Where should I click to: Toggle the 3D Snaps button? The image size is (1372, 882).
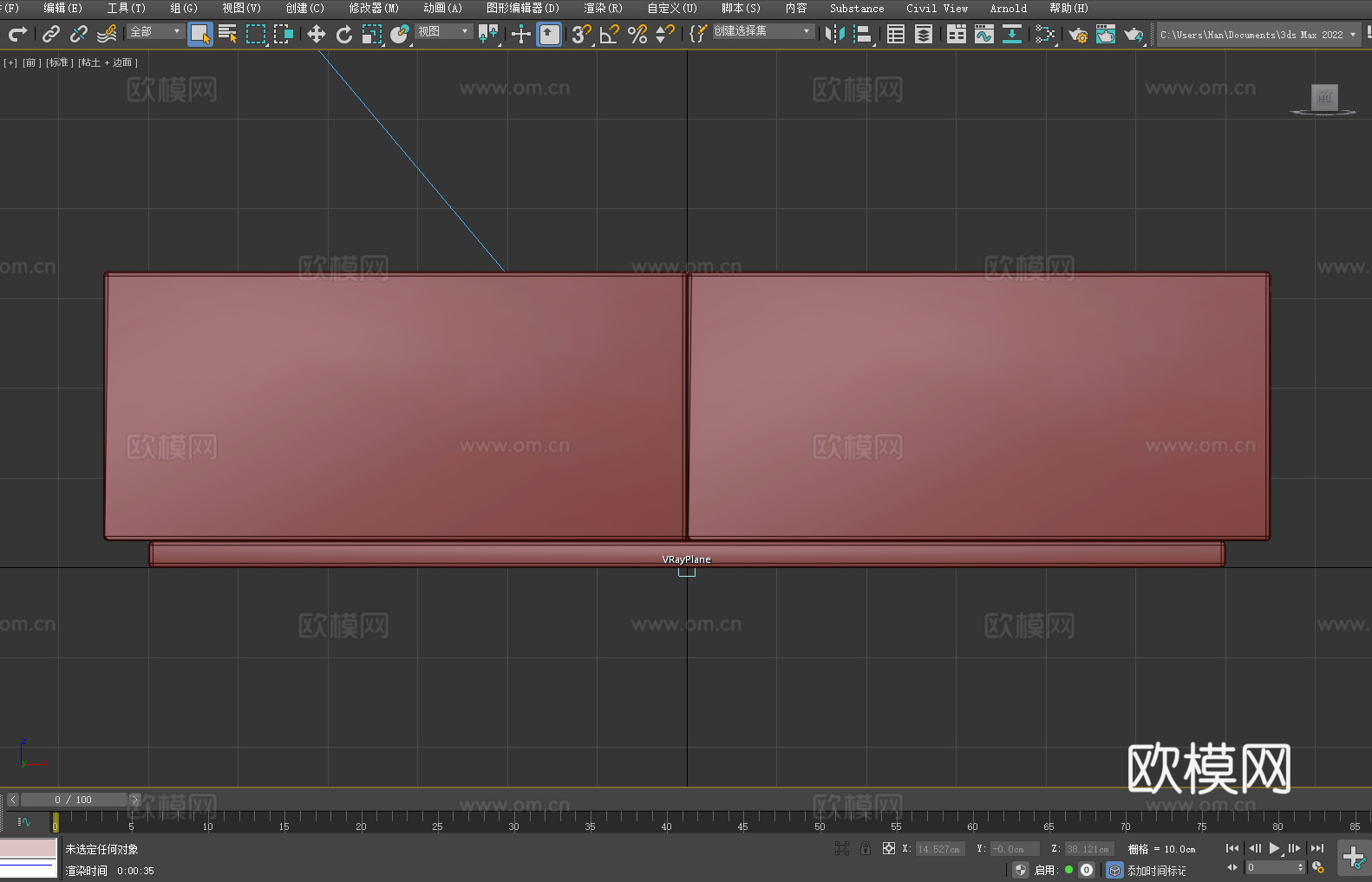point(581,34)
